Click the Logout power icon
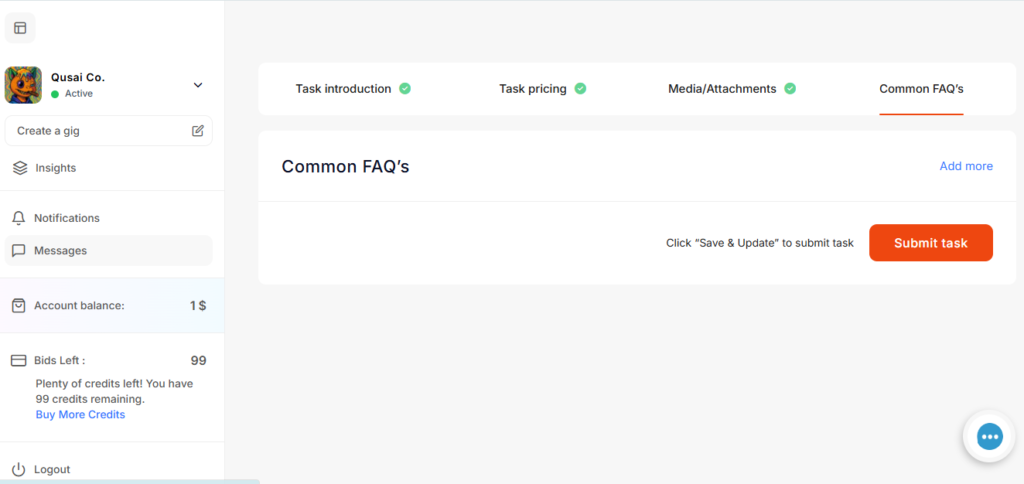Viewport: 1024px width, 484px height. (x=18, y=469)
